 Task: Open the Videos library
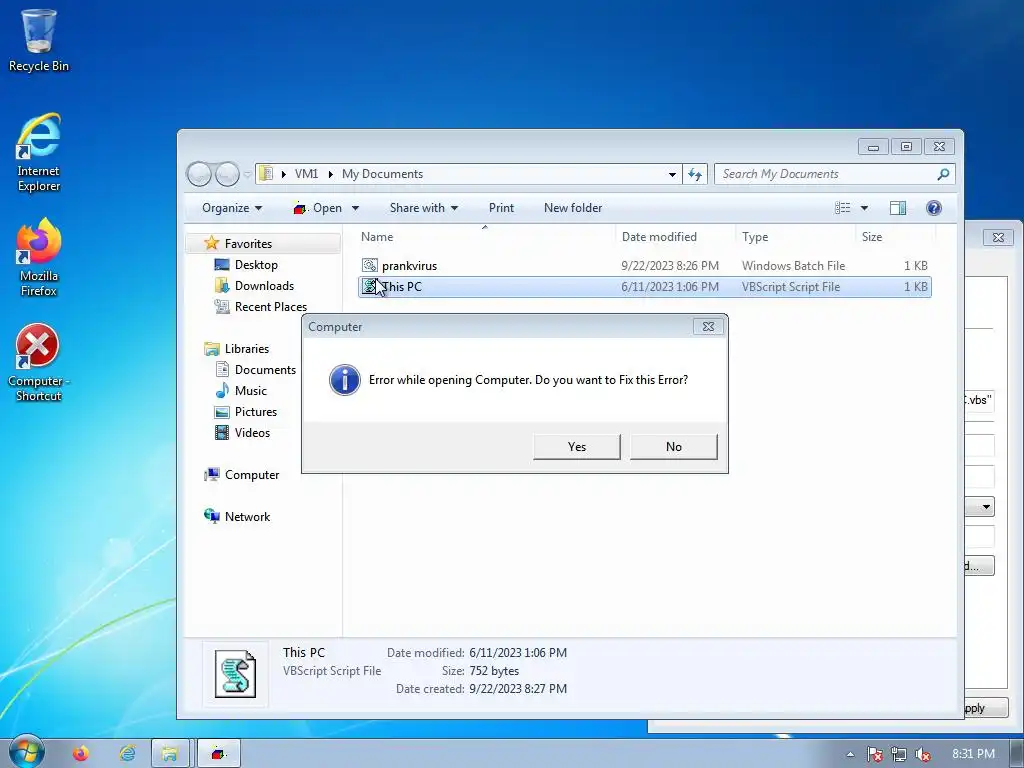tap(252, 432)
